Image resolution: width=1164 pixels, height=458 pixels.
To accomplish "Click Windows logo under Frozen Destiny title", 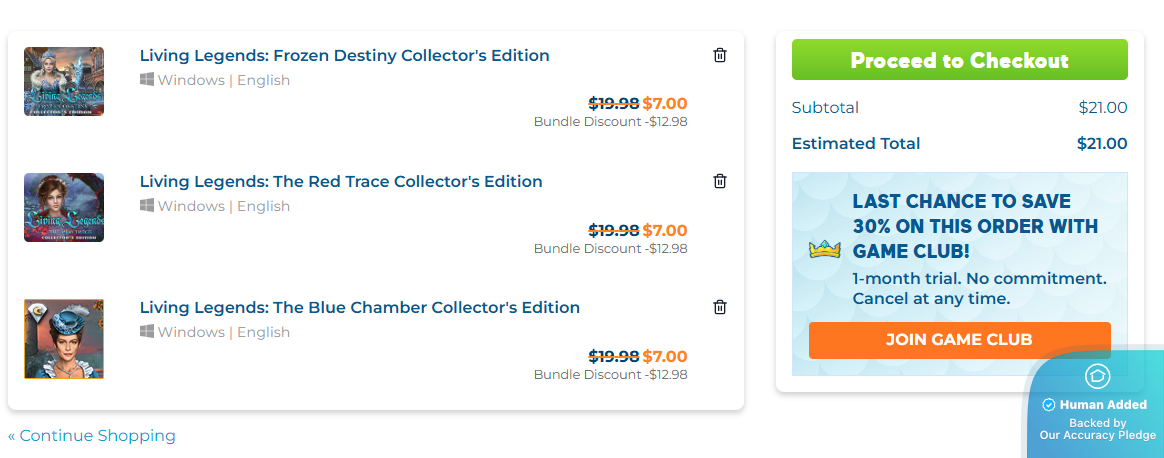I will coord(147,80).
